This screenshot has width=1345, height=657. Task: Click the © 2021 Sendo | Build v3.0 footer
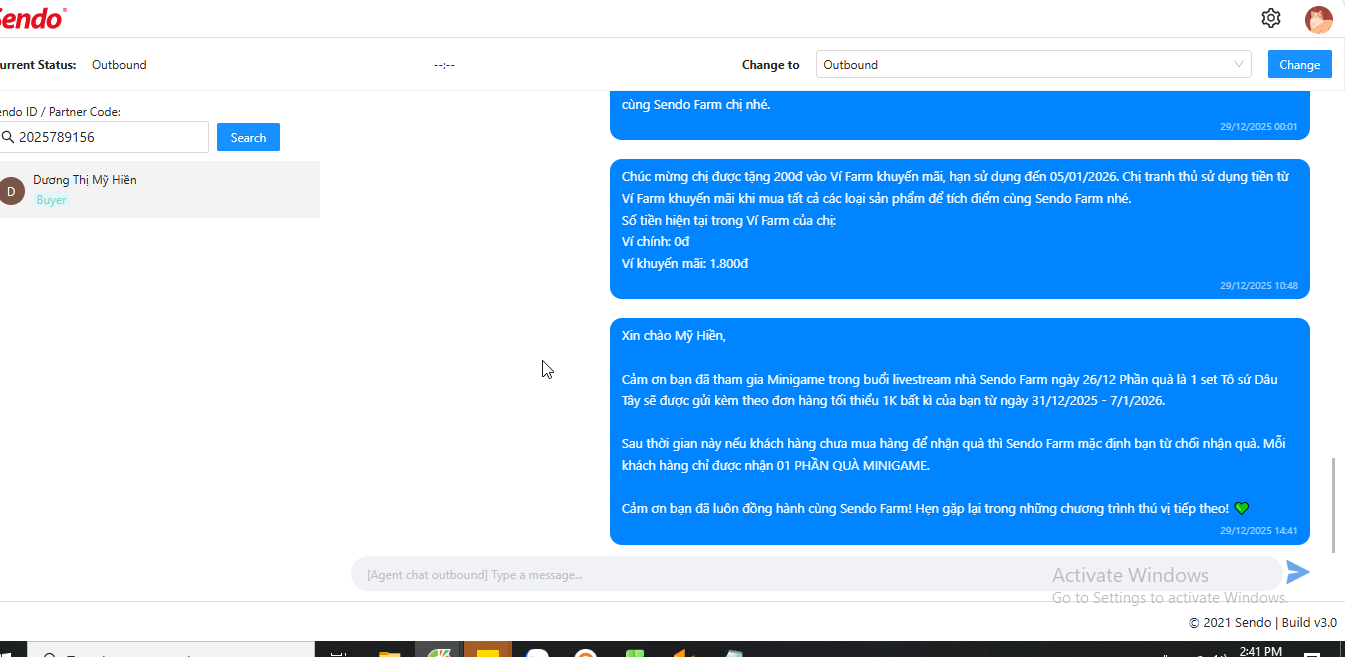click(1262, 622)
